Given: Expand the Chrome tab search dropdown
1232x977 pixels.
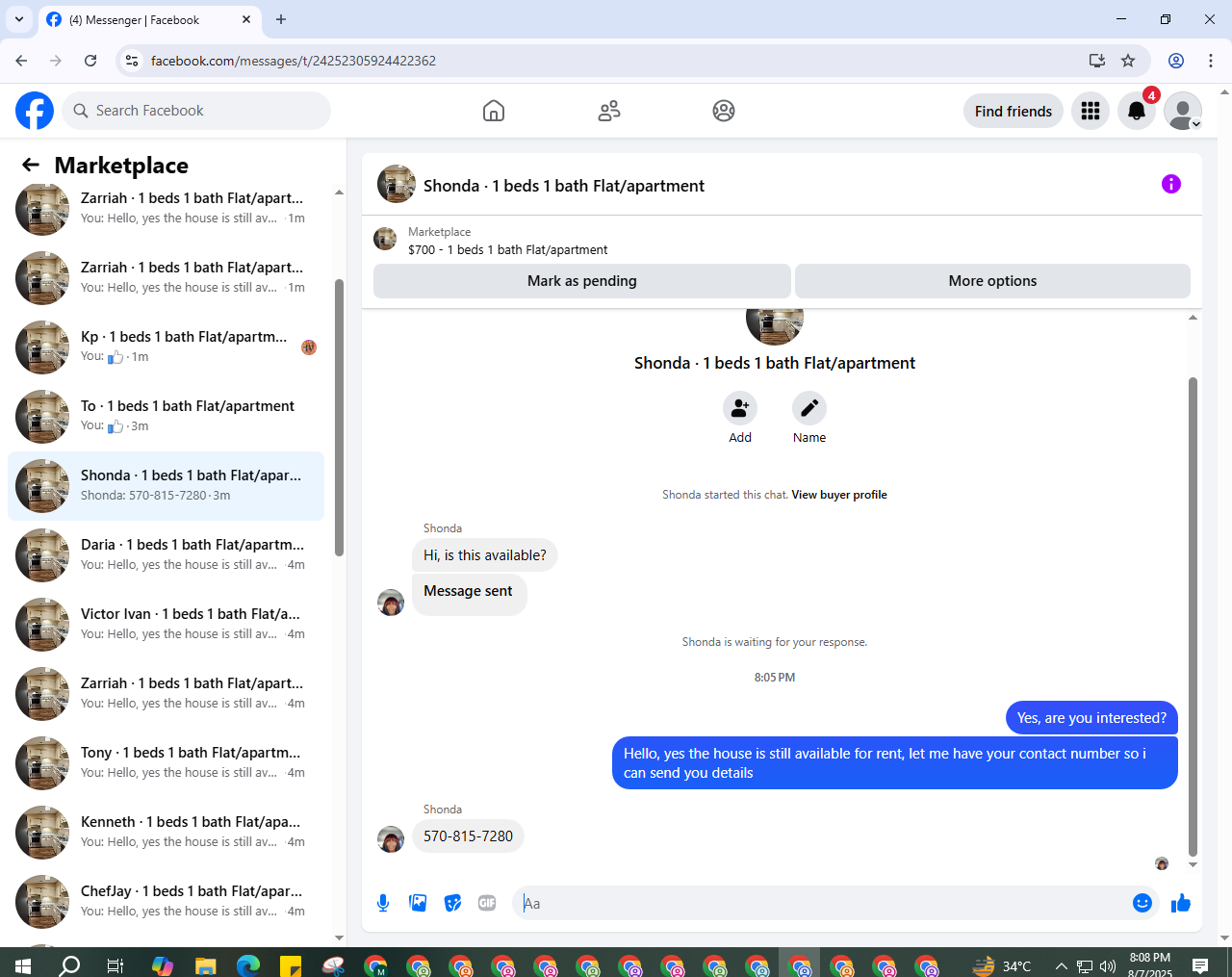Looking at the screenshot, I should pyautogui.click(x=19, y=19).
